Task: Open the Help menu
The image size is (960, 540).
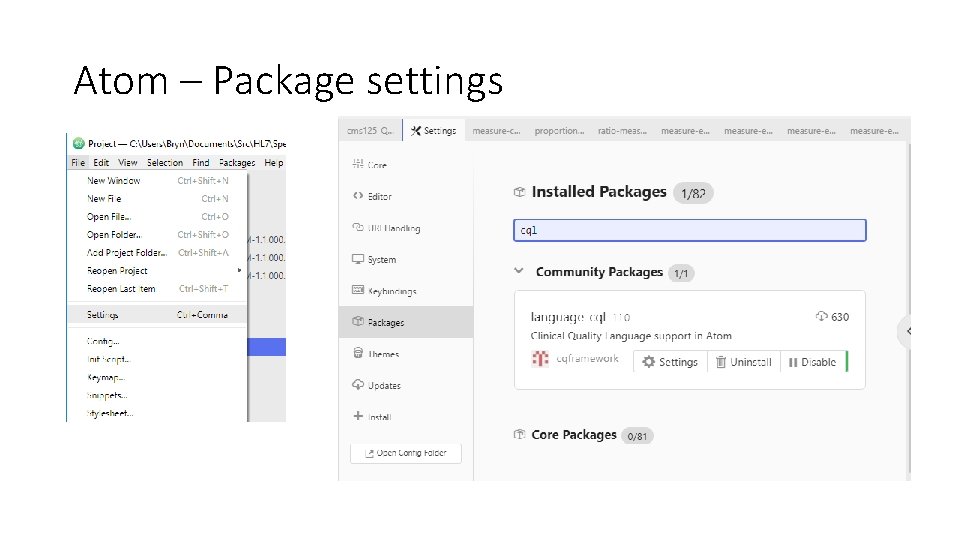Action: coord(274,163)
